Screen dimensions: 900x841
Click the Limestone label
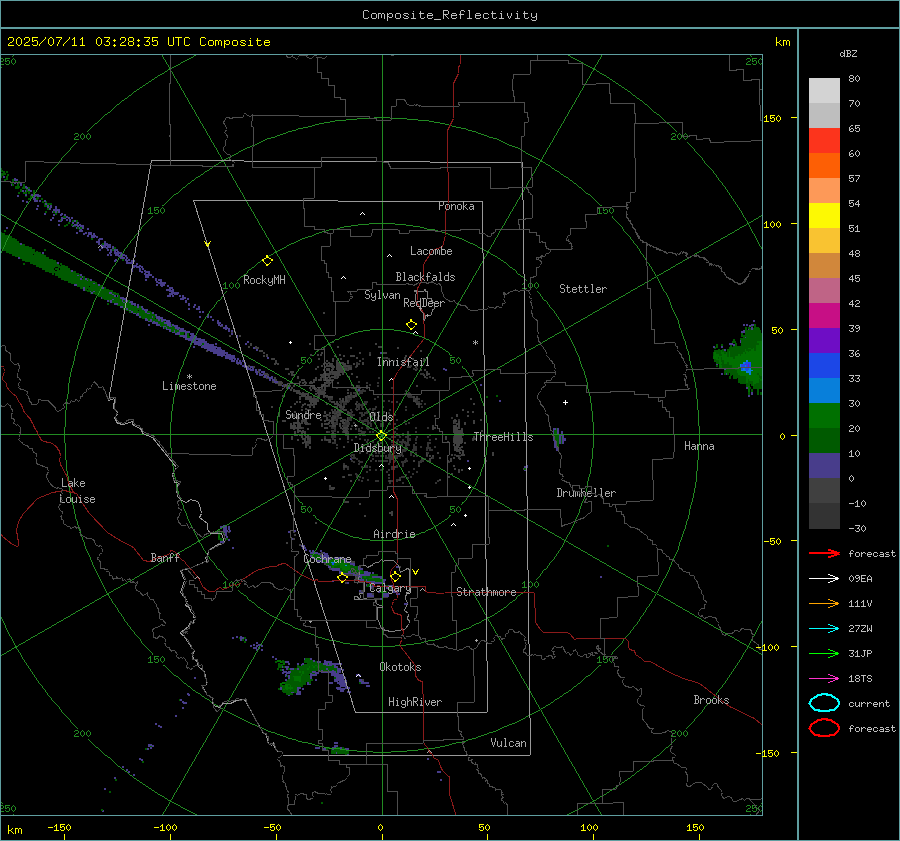pyautogui.click(x=189, y=386)
